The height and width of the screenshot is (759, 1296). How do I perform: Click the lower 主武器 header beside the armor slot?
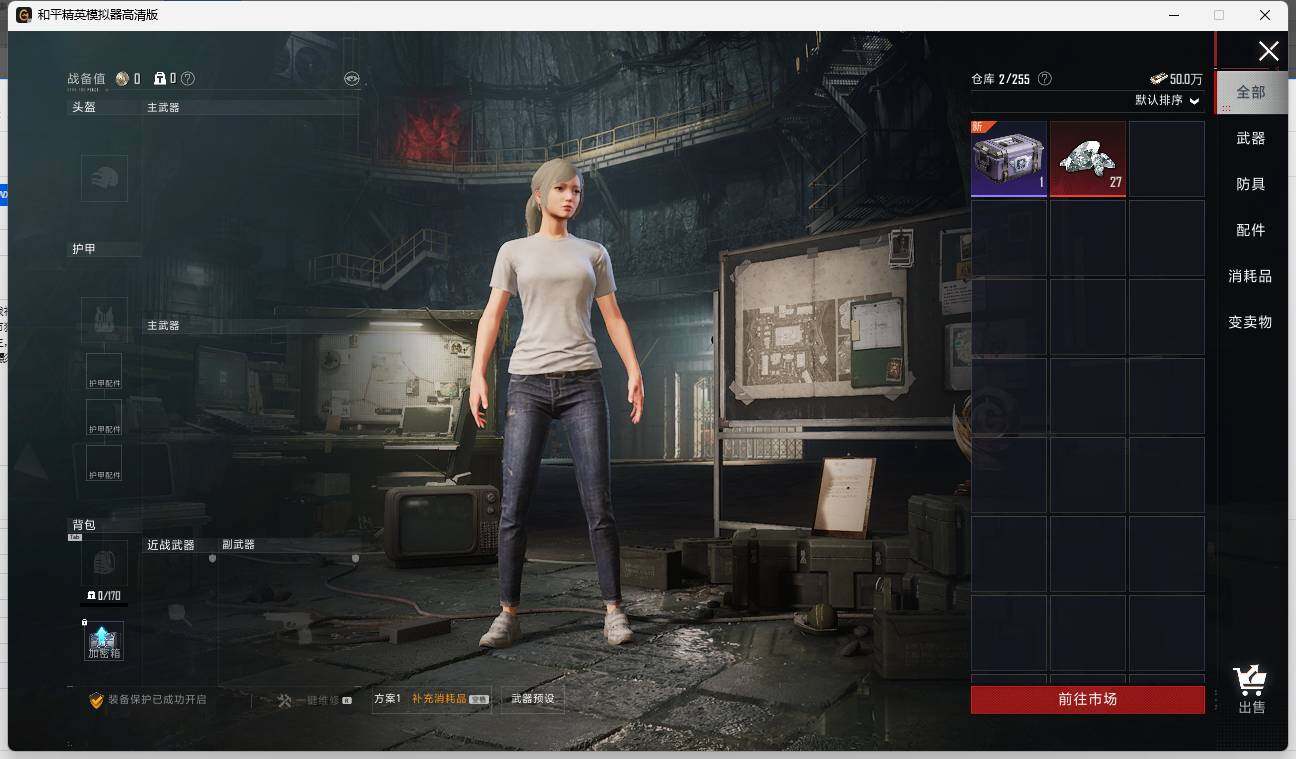click(x=163, y=325)
